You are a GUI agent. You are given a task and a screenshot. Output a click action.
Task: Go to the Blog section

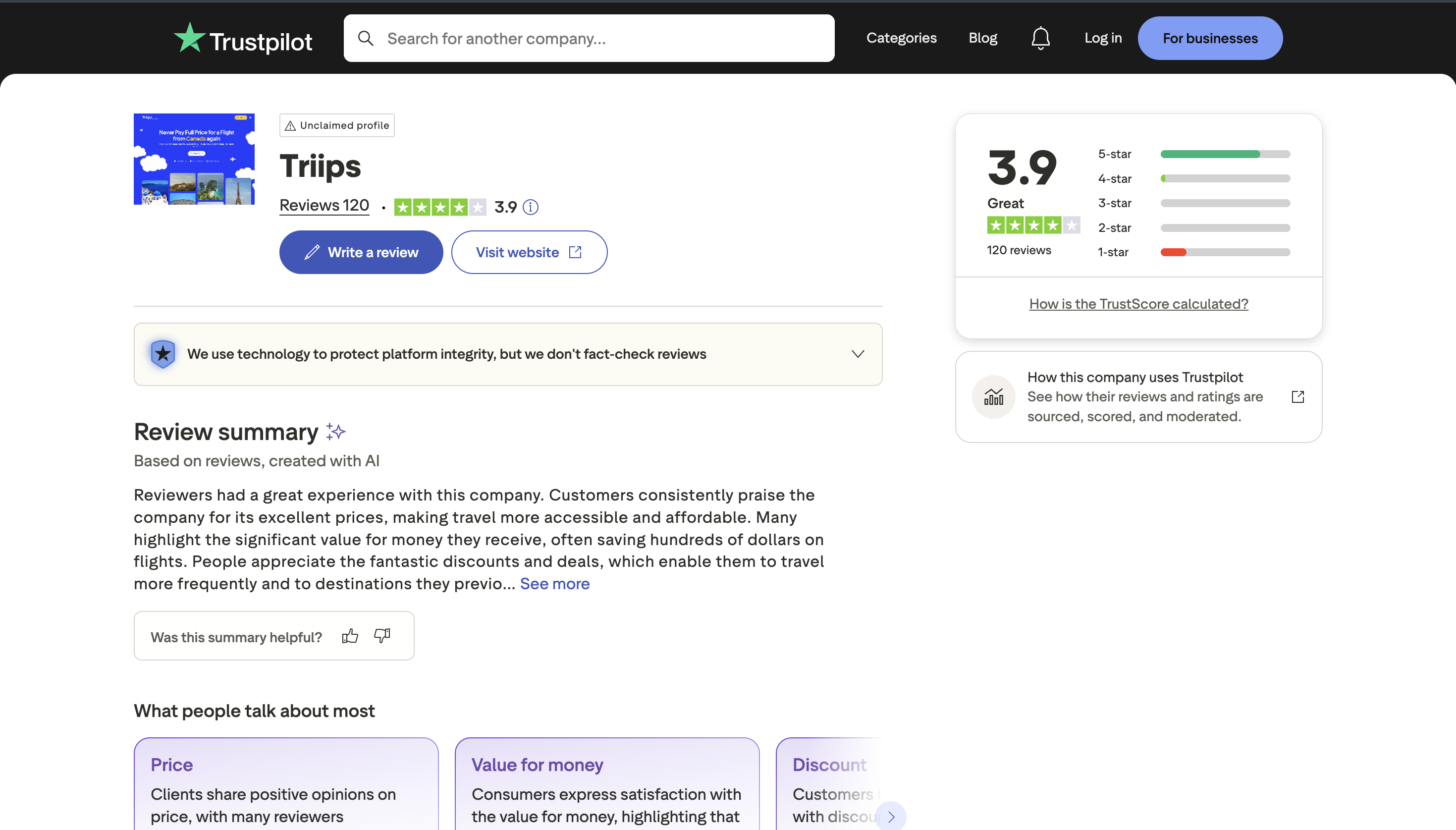(982, 38)
